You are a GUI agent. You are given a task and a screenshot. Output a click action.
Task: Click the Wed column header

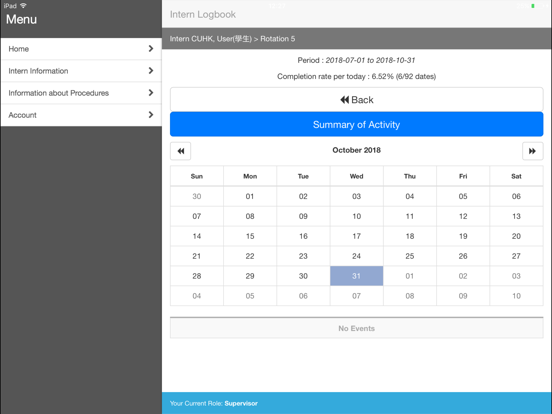[357, 176]
